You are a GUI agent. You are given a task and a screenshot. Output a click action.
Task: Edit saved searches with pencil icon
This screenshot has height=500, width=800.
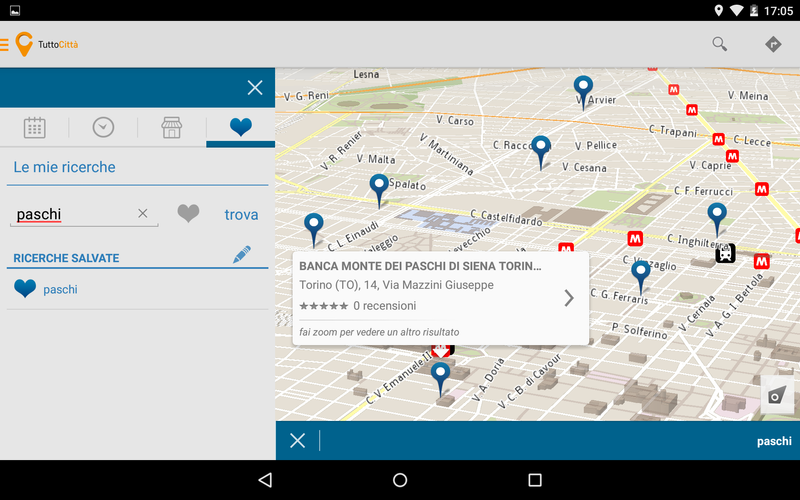[x=241, y=254]
